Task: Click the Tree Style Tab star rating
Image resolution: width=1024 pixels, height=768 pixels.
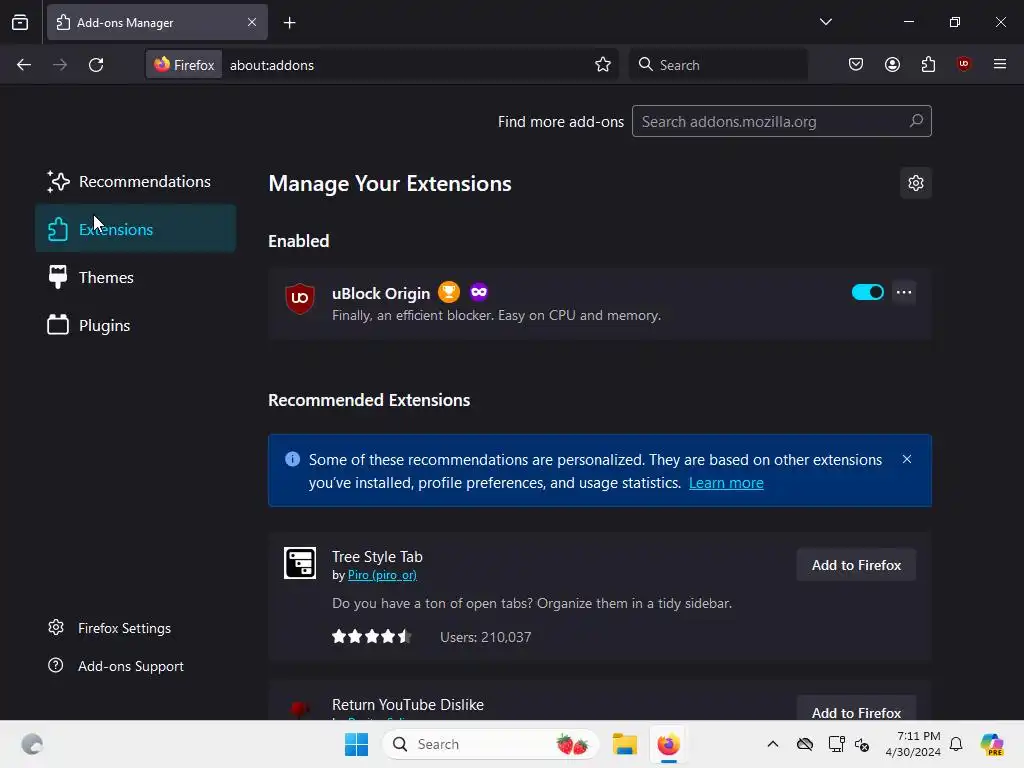Action: pyautogui.click(x=372, y=636)
